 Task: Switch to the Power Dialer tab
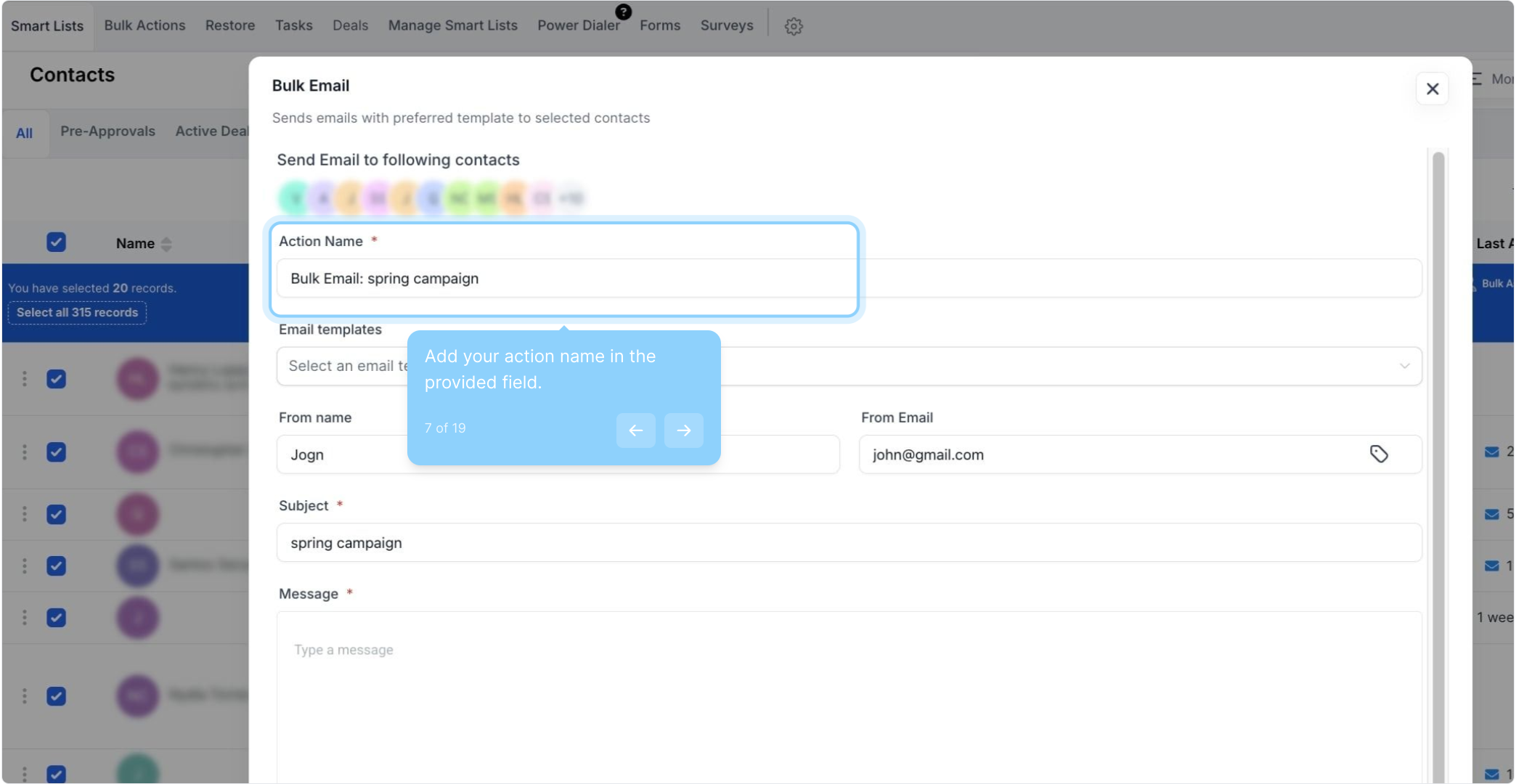578,25
